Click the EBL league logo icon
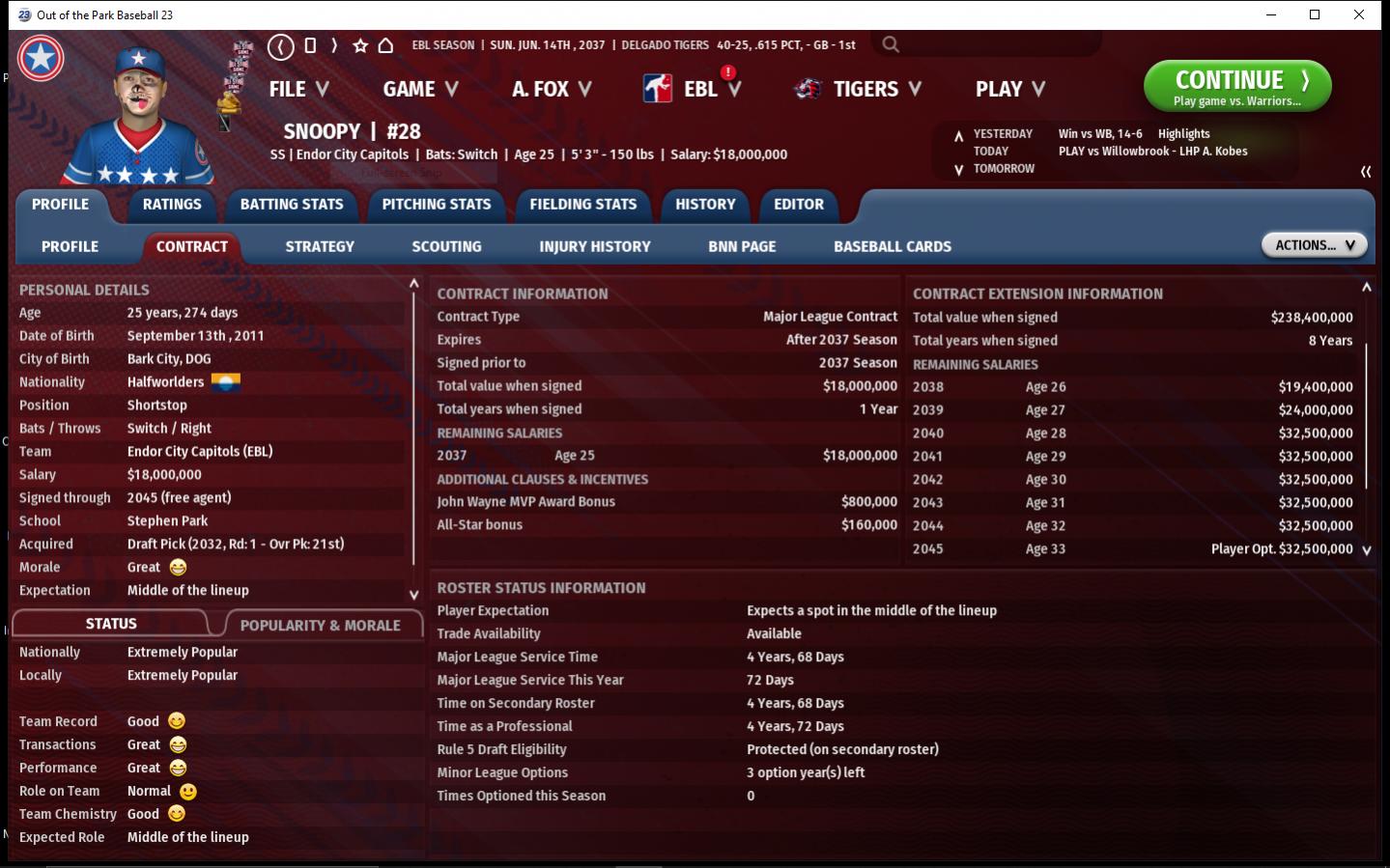The image size is (1390, 868). click(x=658, y=89)
